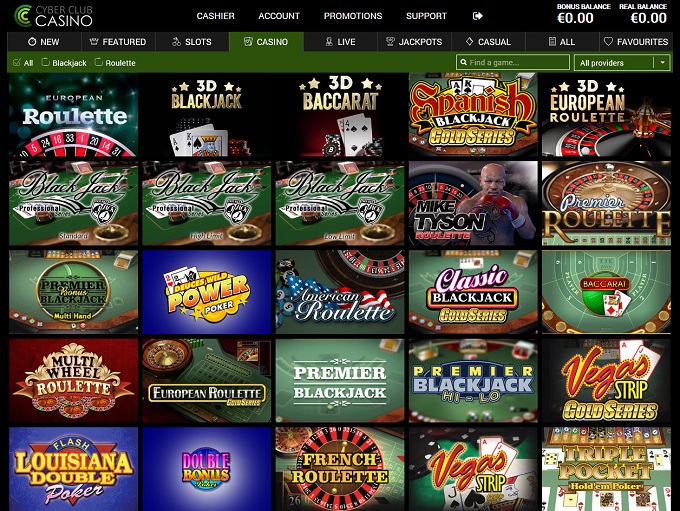
Task: Switch to the Live tab
Action: tap(340, 42)
